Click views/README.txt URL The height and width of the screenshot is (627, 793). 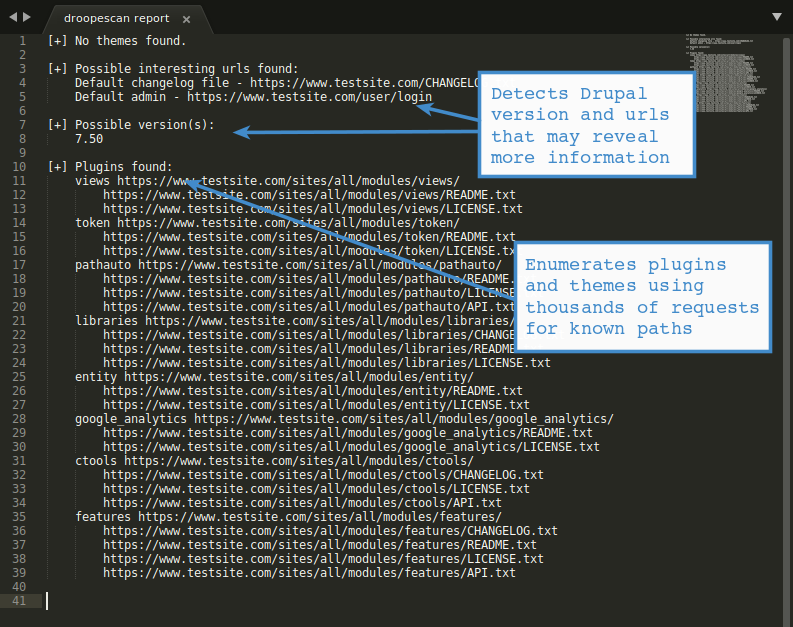point(310,195)
